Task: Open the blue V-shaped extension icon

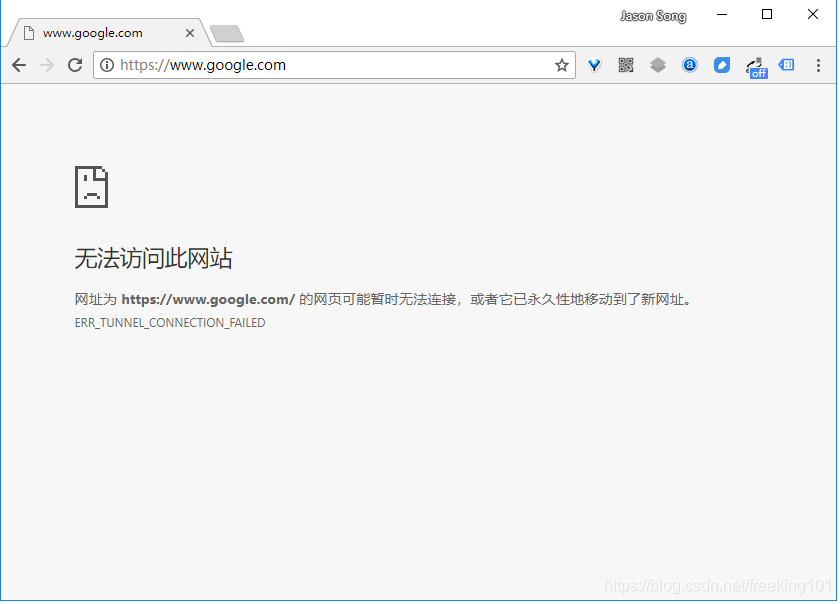Action: pyautogui.click(x=594, y=65)
